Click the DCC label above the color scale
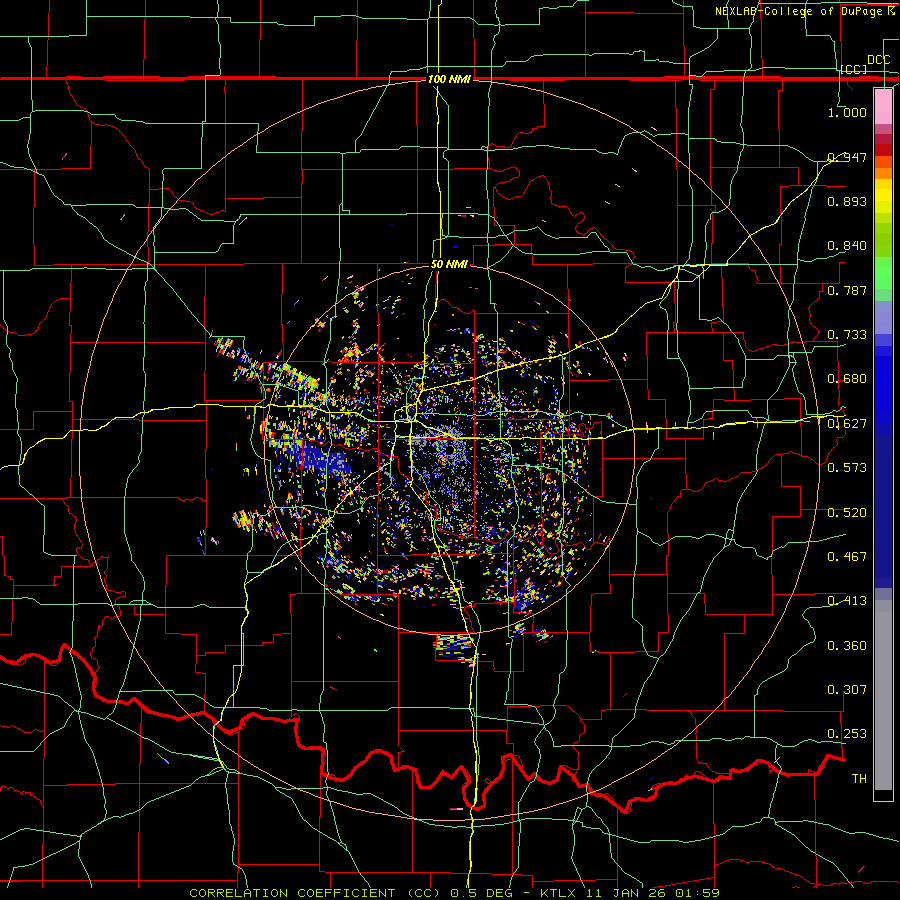Screen dimensions: 900x900 pos(878,60)
